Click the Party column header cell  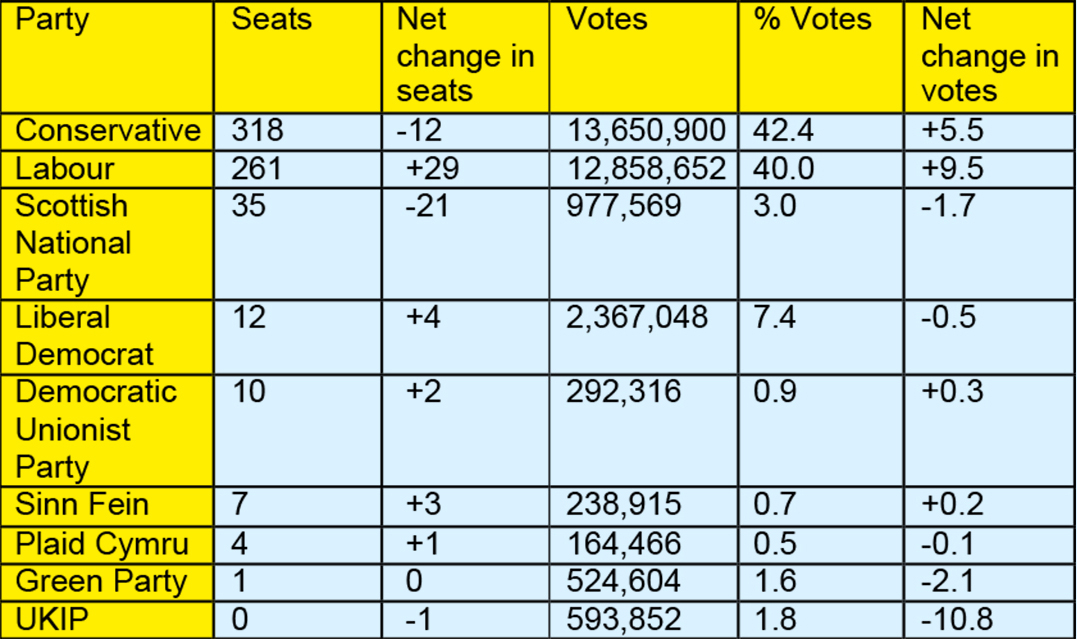(107, 57)
